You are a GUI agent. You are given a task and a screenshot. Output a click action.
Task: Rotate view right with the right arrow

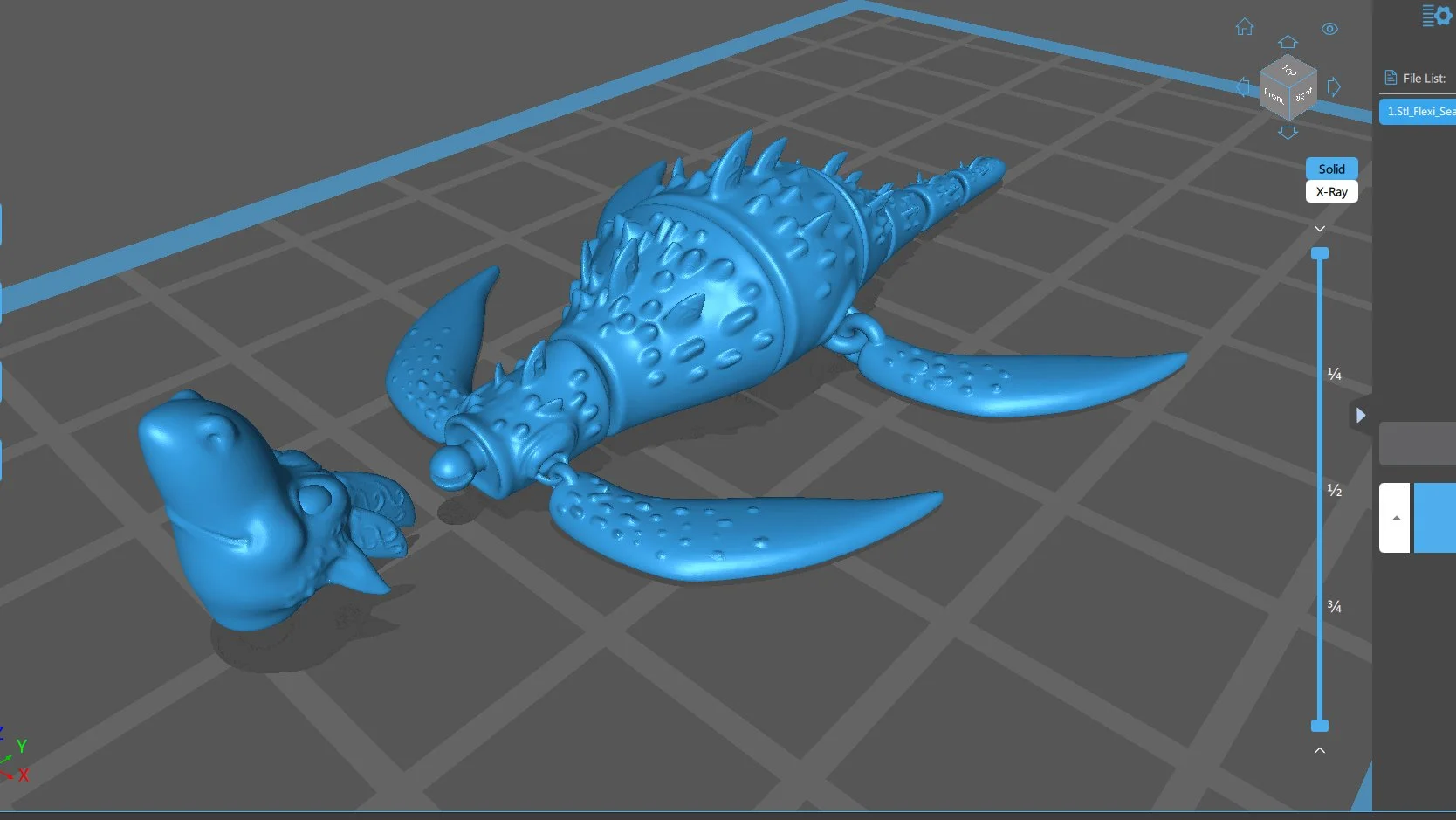tap(1334, 86)
